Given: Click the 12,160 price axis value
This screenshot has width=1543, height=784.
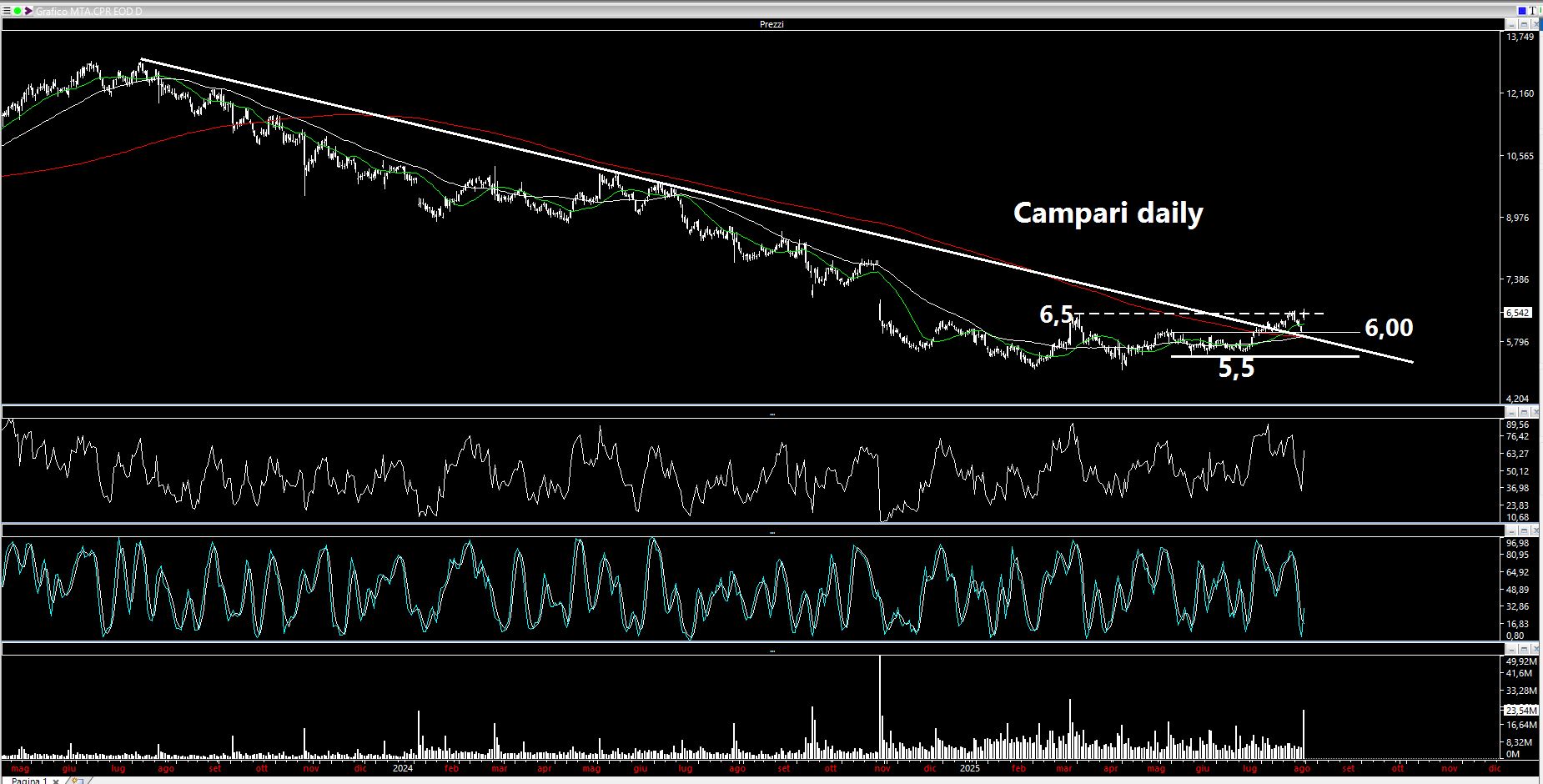Looking at the screenshot, I should click(1520, 93).
